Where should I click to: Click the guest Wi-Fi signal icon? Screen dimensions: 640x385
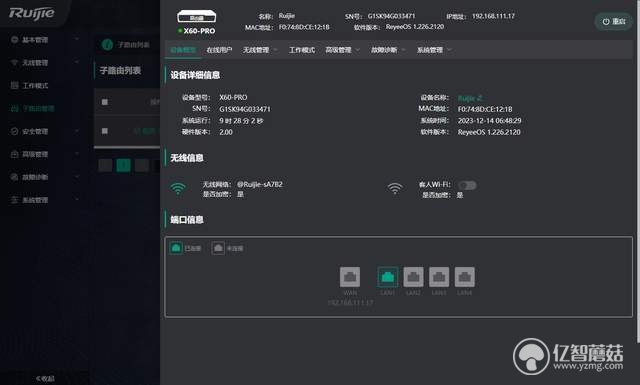click(395, 188)
